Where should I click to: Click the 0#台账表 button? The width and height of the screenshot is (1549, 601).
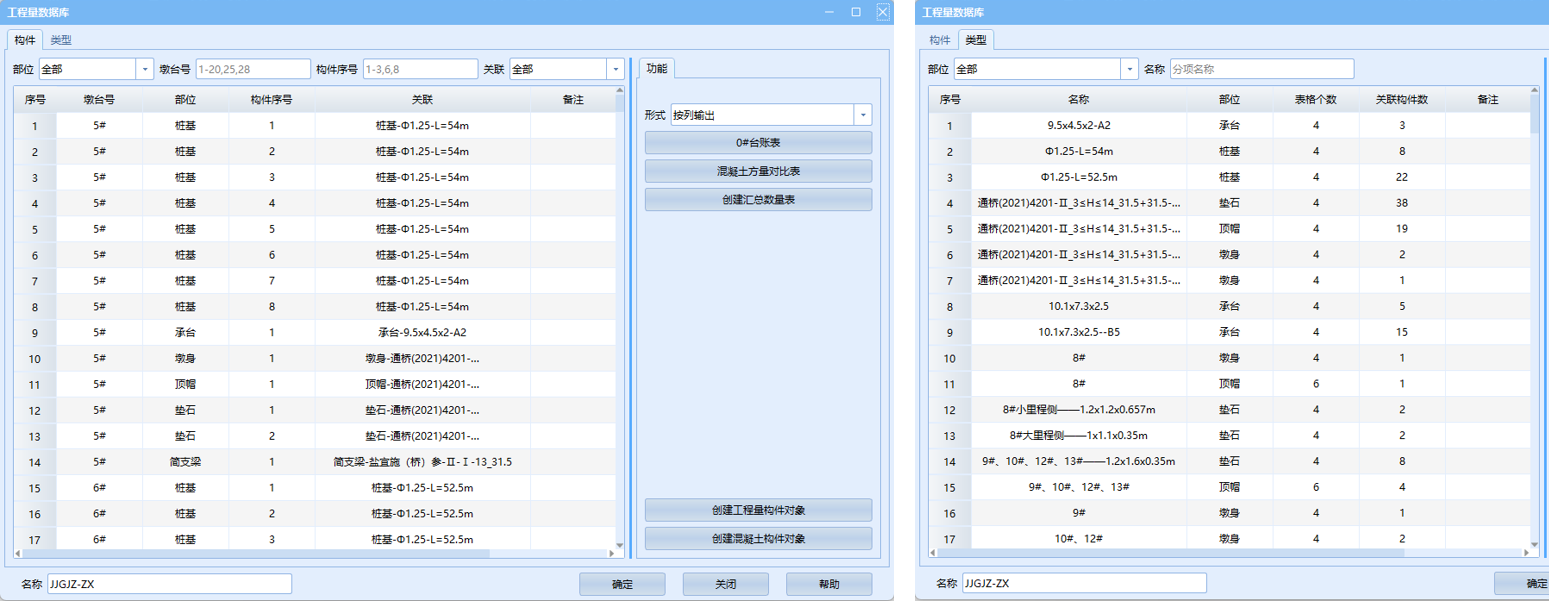point(758,143)
